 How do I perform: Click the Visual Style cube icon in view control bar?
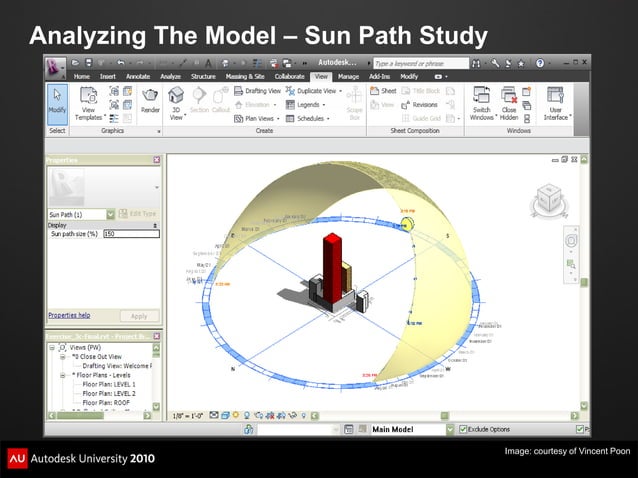(x=225, y=415)
